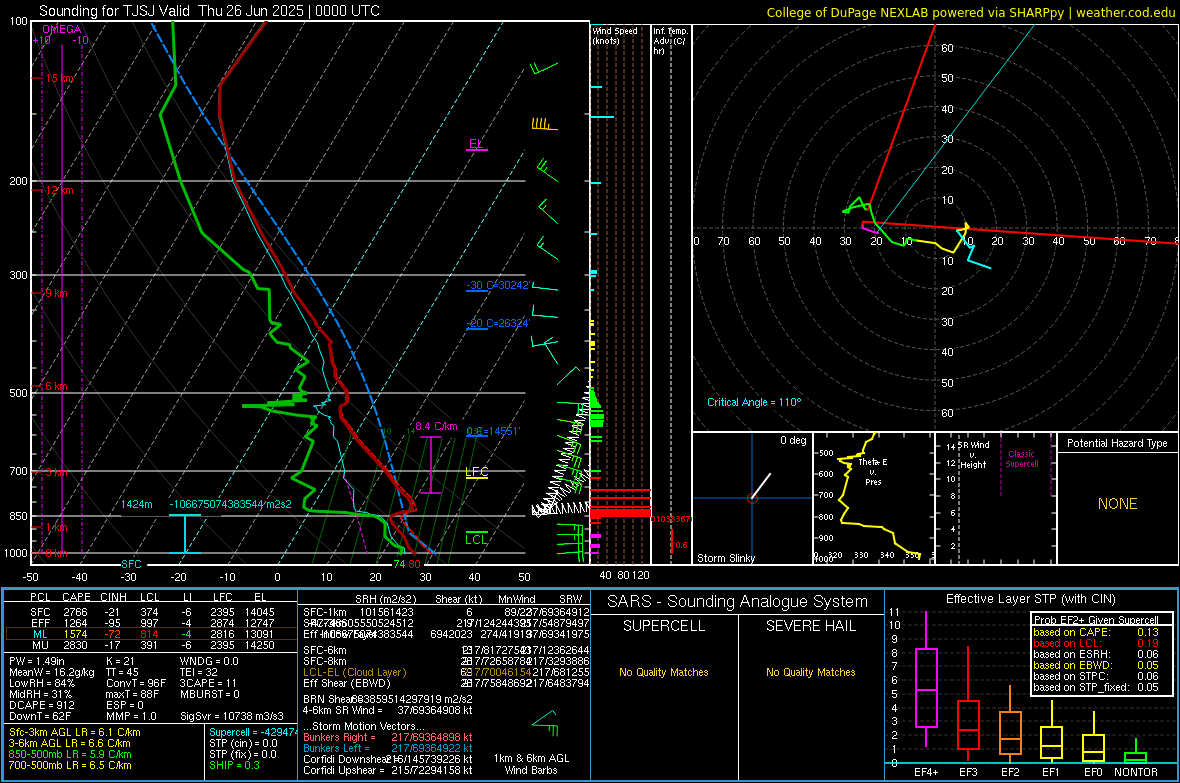Viewport: 1180px width, 783px height.
Task: Click the CAPE column header
Action: [x=76, y=597]
